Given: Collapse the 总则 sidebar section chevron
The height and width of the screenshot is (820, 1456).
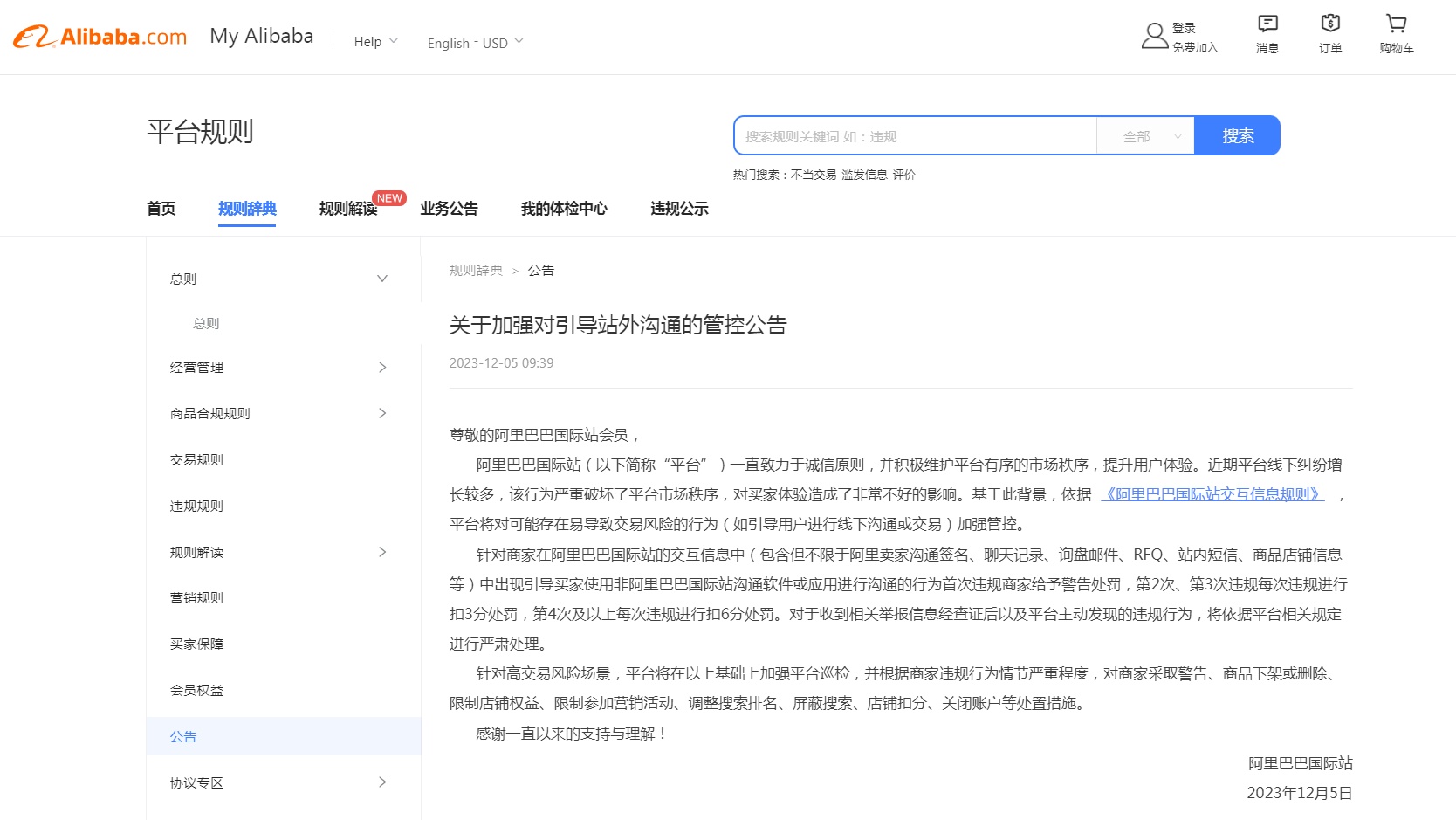Looking at the screenshot, I should tap(382, 279).
